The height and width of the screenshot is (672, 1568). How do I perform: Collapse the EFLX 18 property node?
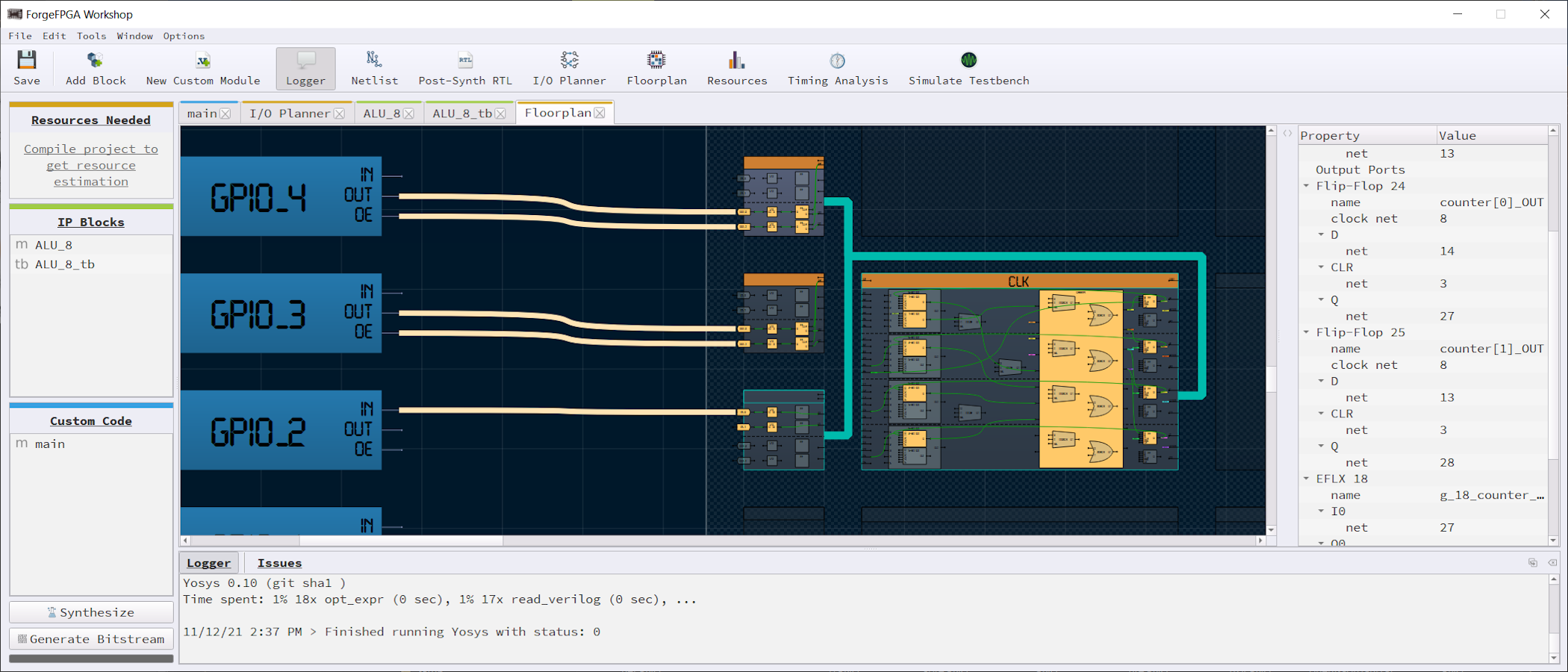[1307, 479]
